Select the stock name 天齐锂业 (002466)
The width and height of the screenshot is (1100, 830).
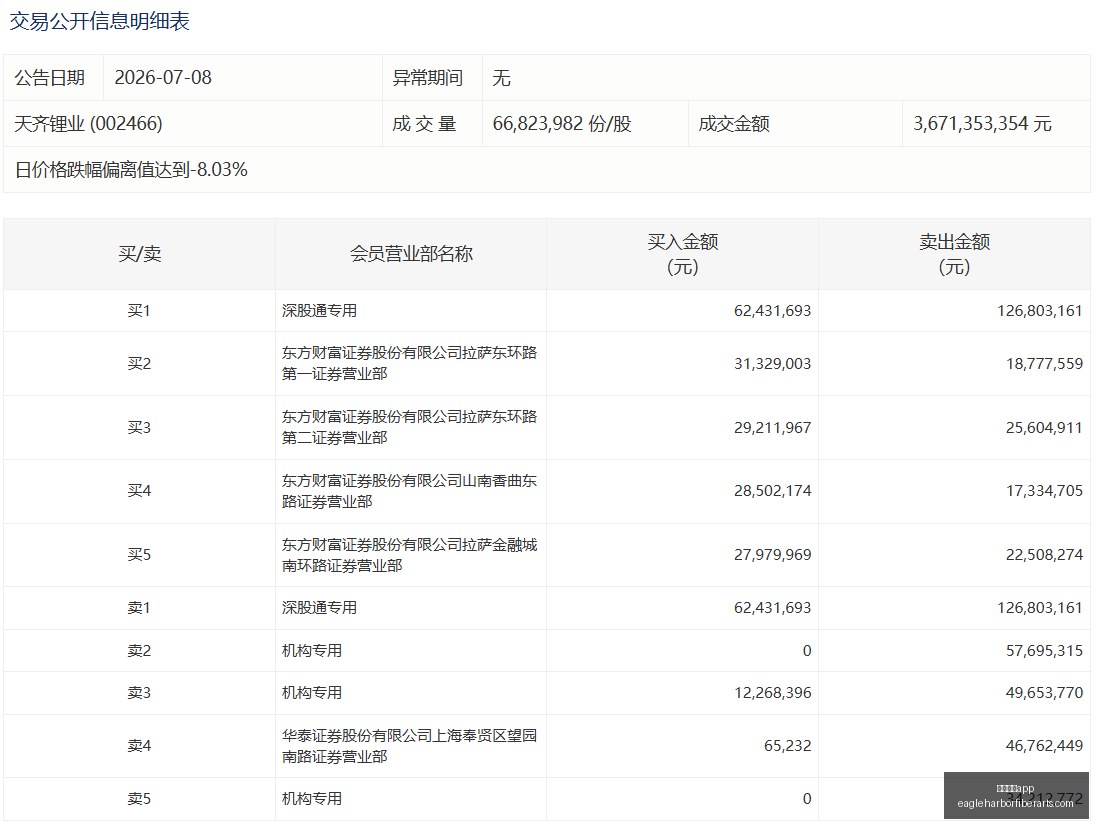[88, 123]
